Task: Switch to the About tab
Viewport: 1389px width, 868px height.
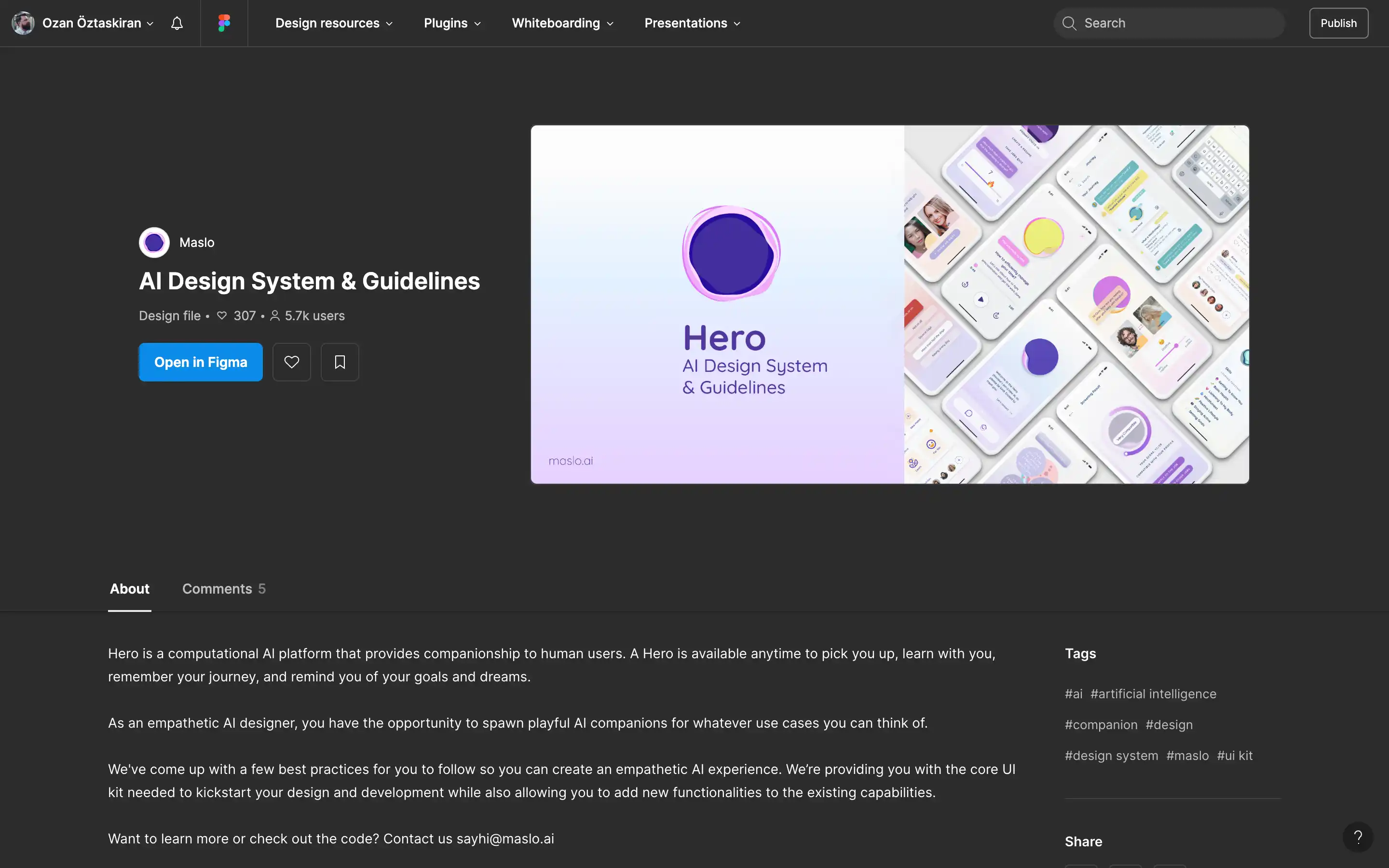Action: coord(130,589)
